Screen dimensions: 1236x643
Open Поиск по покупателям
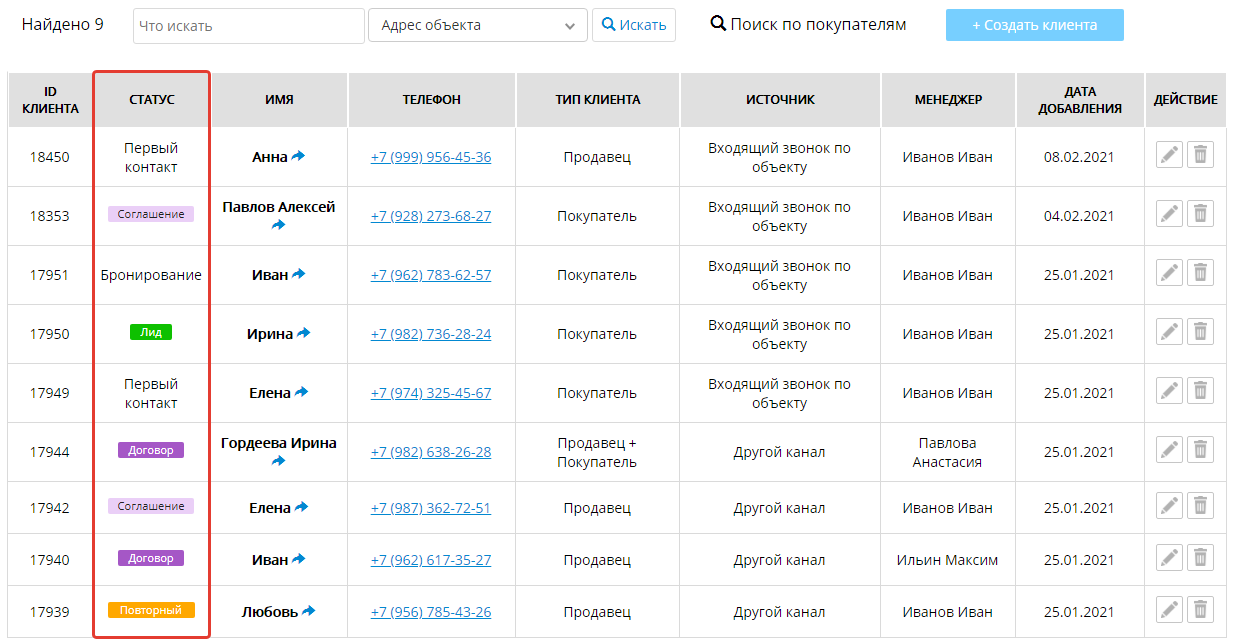click(x=808, y=25)
